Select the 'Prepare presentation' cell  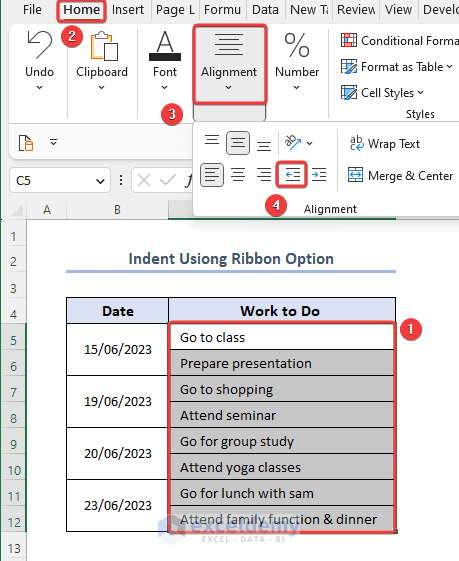click(282, 363)
